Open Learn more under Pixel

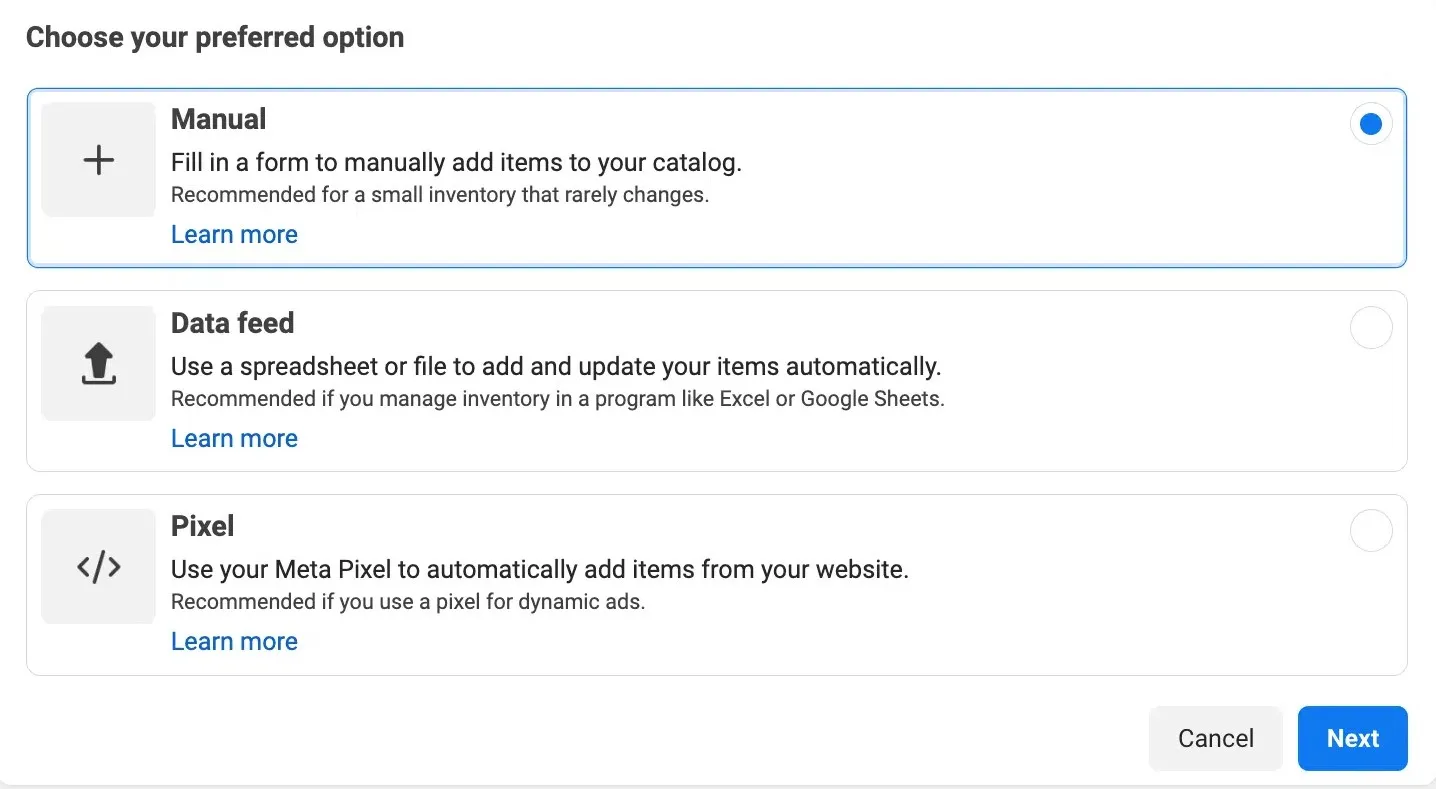pos(234,641)
